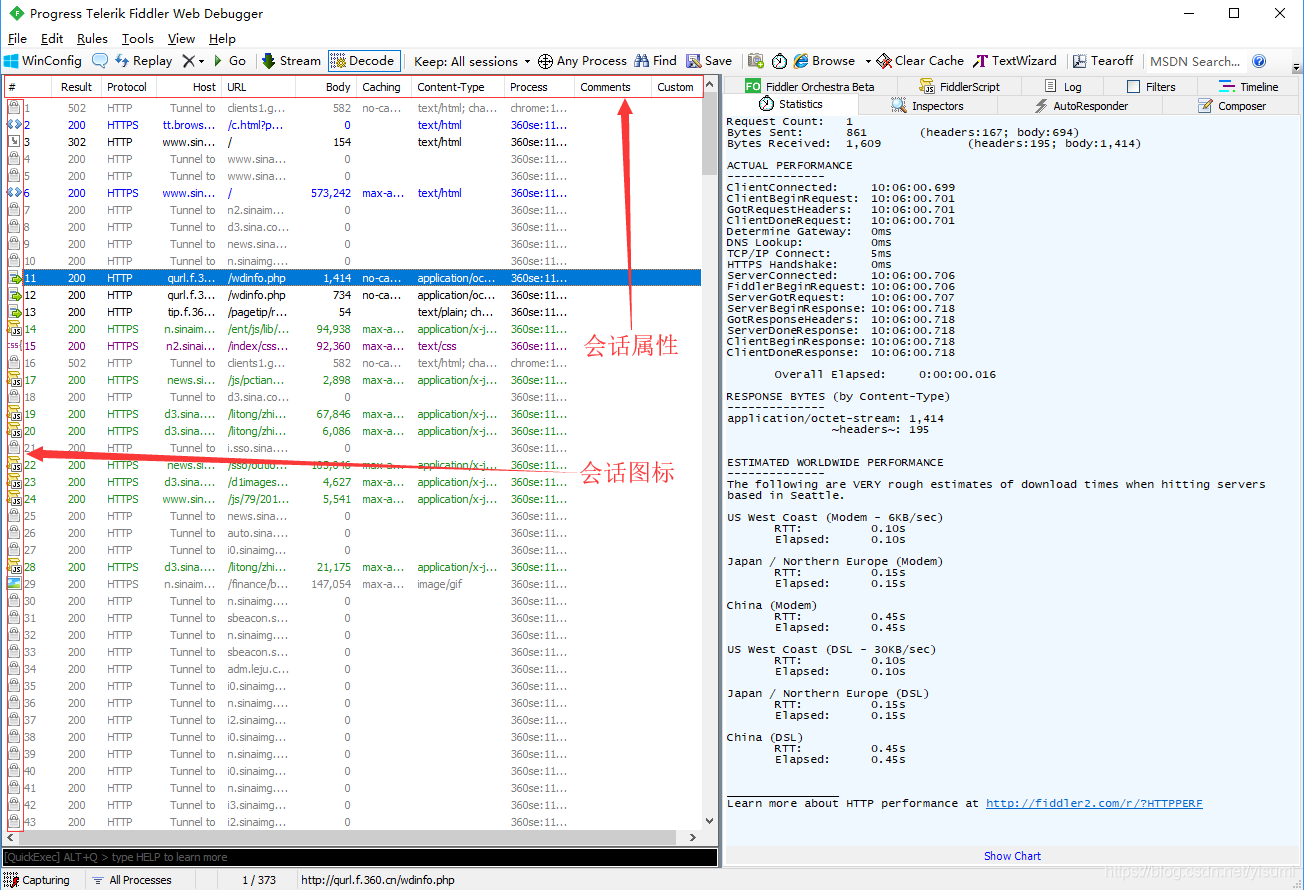Open Find sessions binoculars
The image size is (1304, 890).
pyautogui.click(x=655, y=61)
